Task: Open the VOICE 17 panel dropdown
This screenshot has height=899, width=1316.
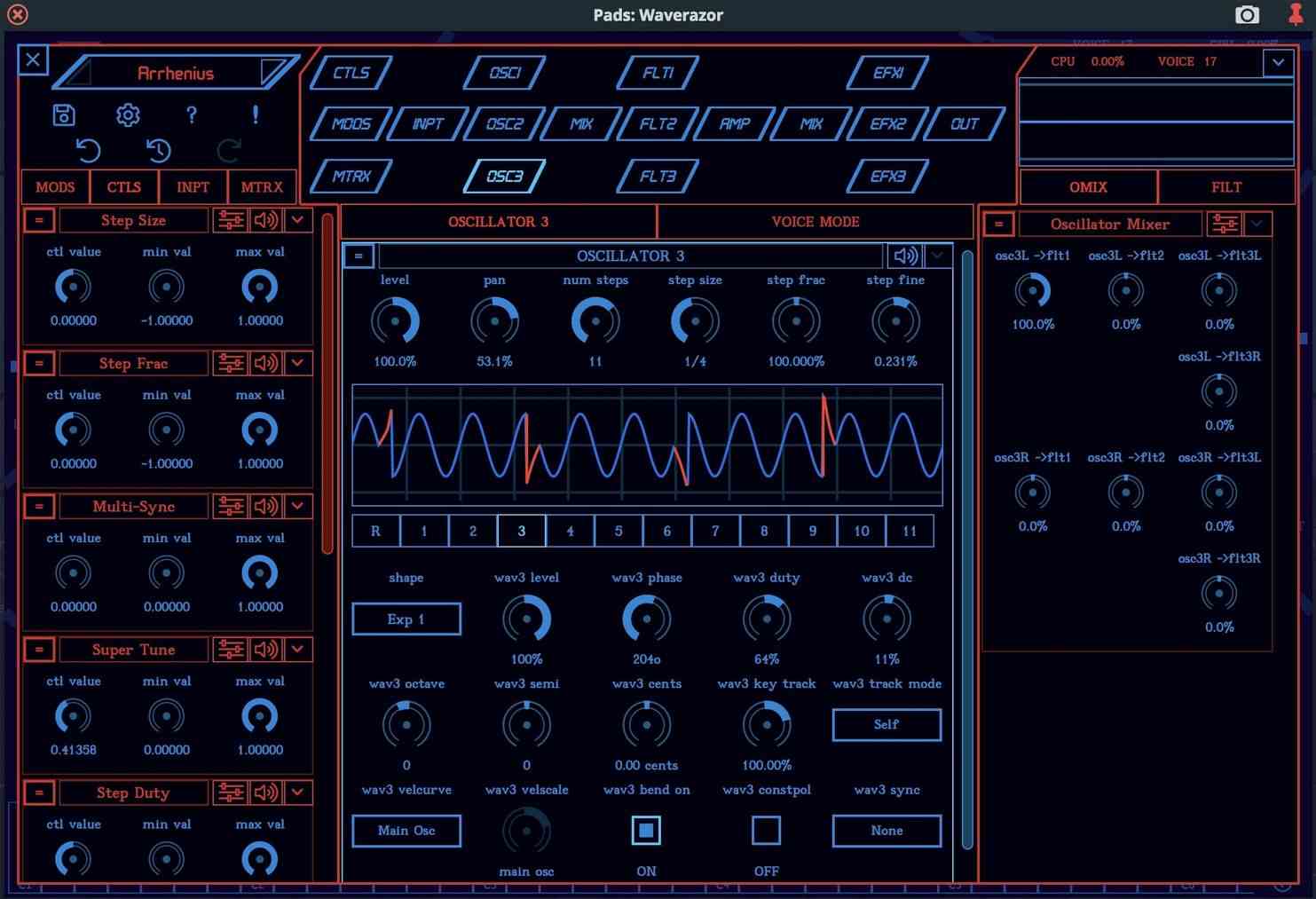Action: pos(1278,62)
